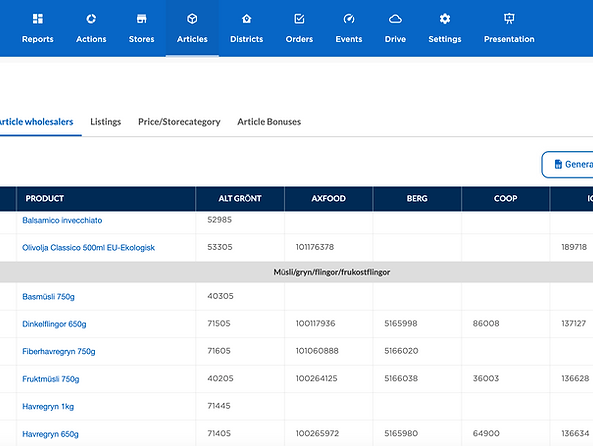Click the BERG column header

coord(417,199)
